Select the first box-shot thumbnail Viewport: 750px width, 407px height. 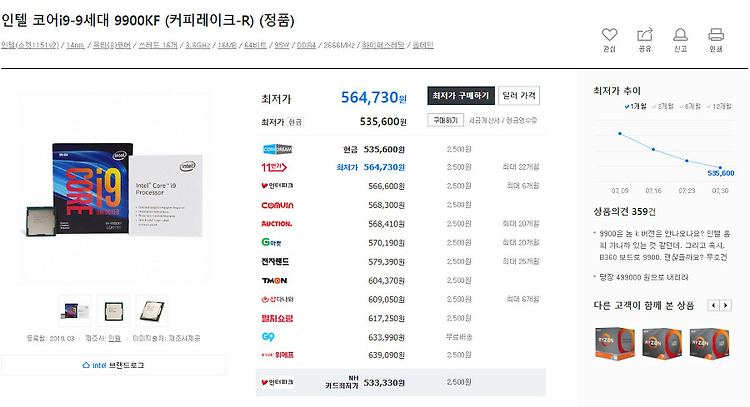(x=75, y=311)
